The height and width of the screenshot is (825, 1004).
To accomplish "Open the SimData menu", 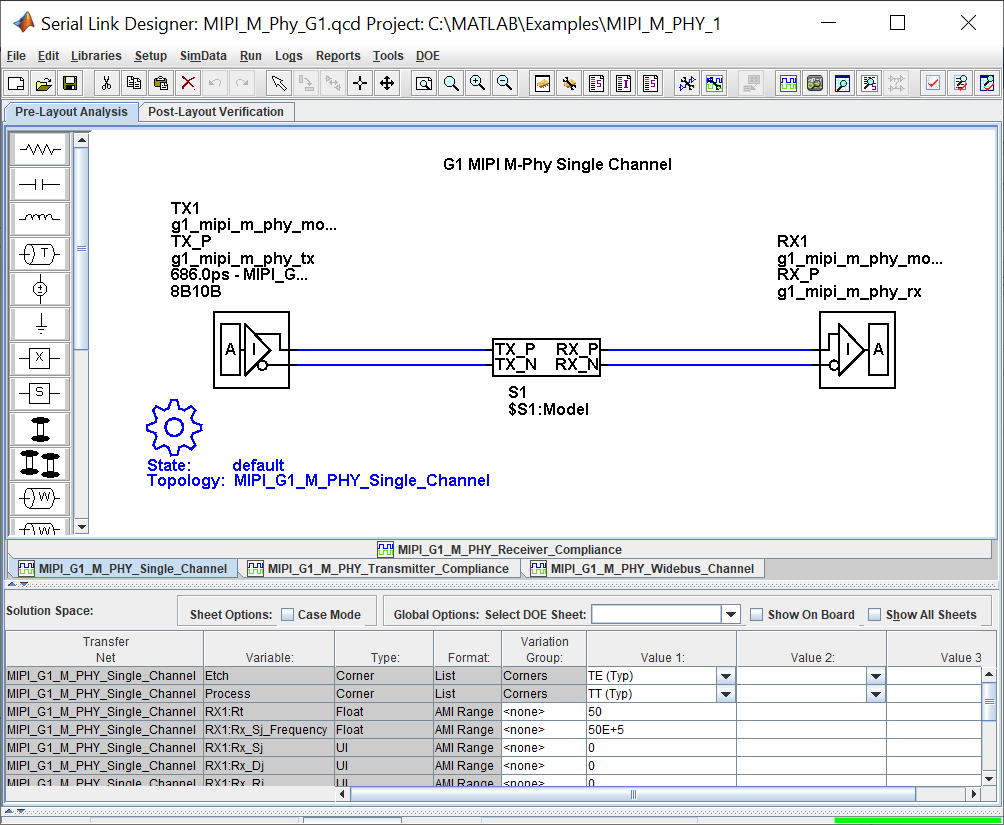I will (203, 56).
